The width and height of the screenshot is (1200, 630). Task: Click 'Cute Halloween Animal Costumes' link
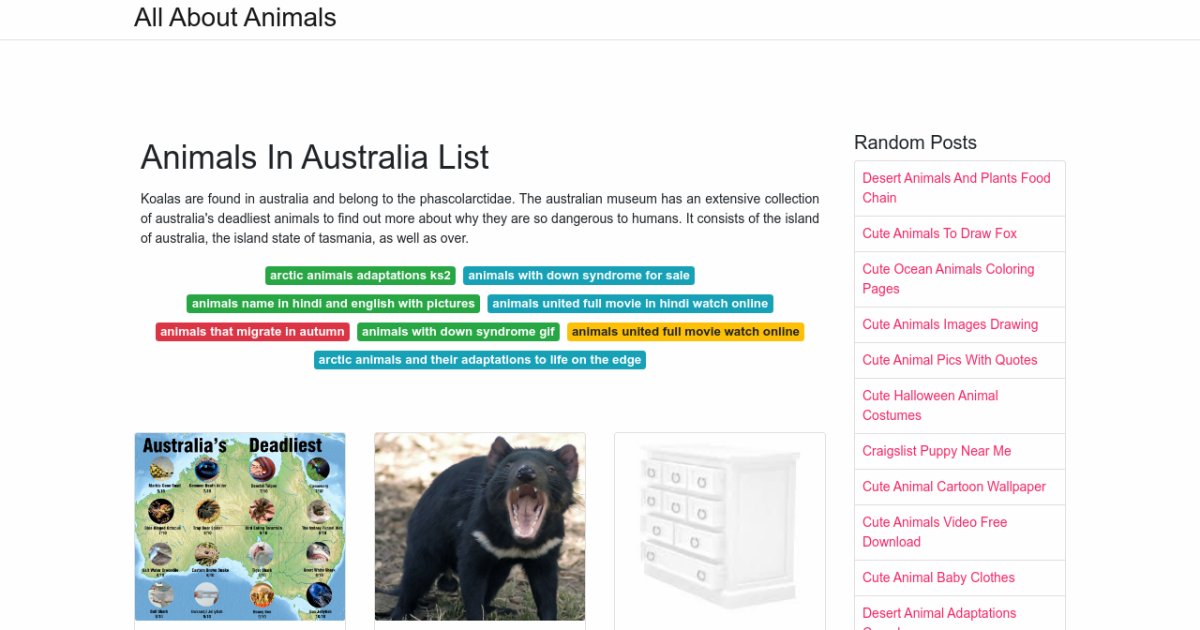(930, 405)
